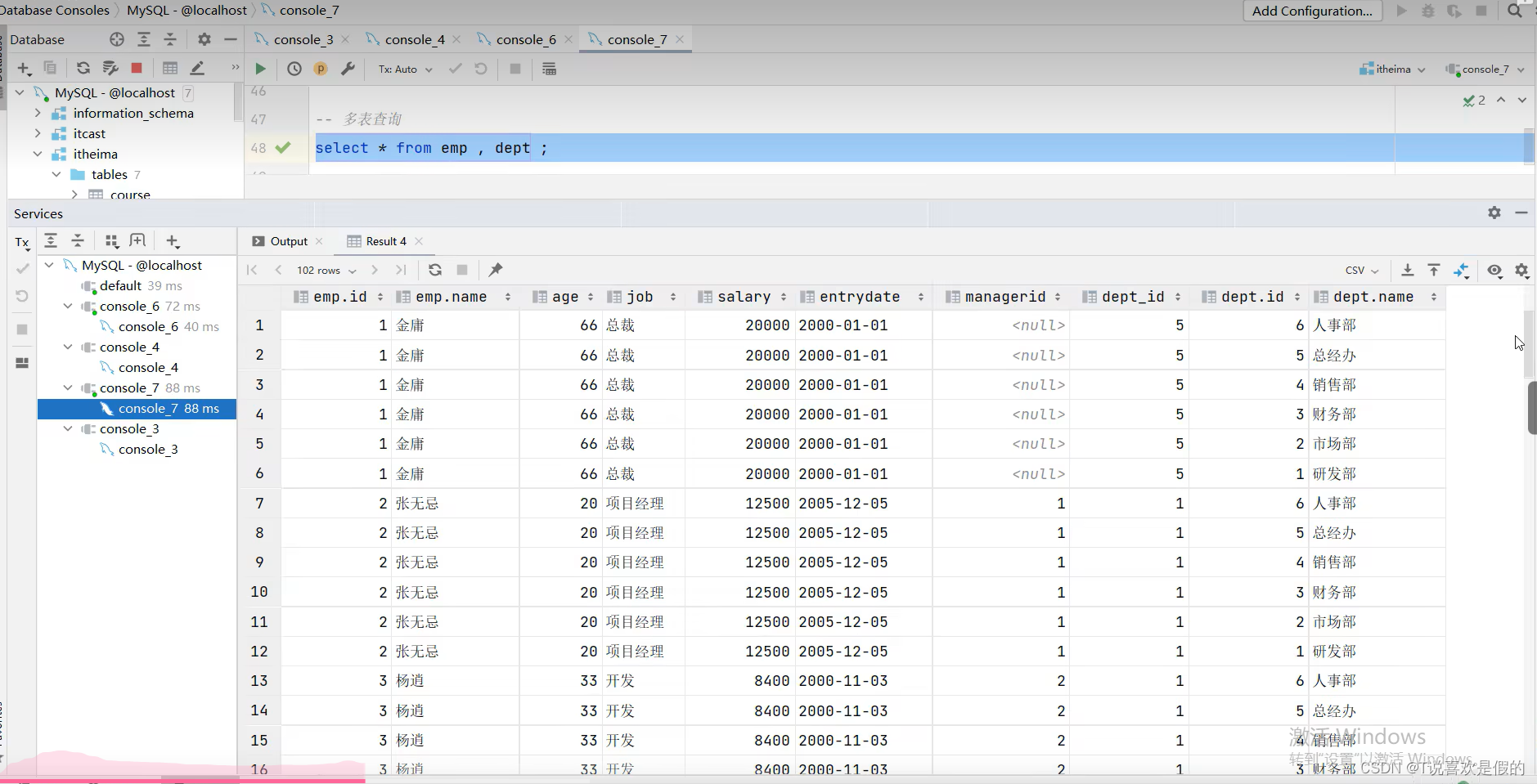The height and width of the screenshot is (784, 1537).
Task: Run the query with the green Execute icon
Action: click(260, 69)
